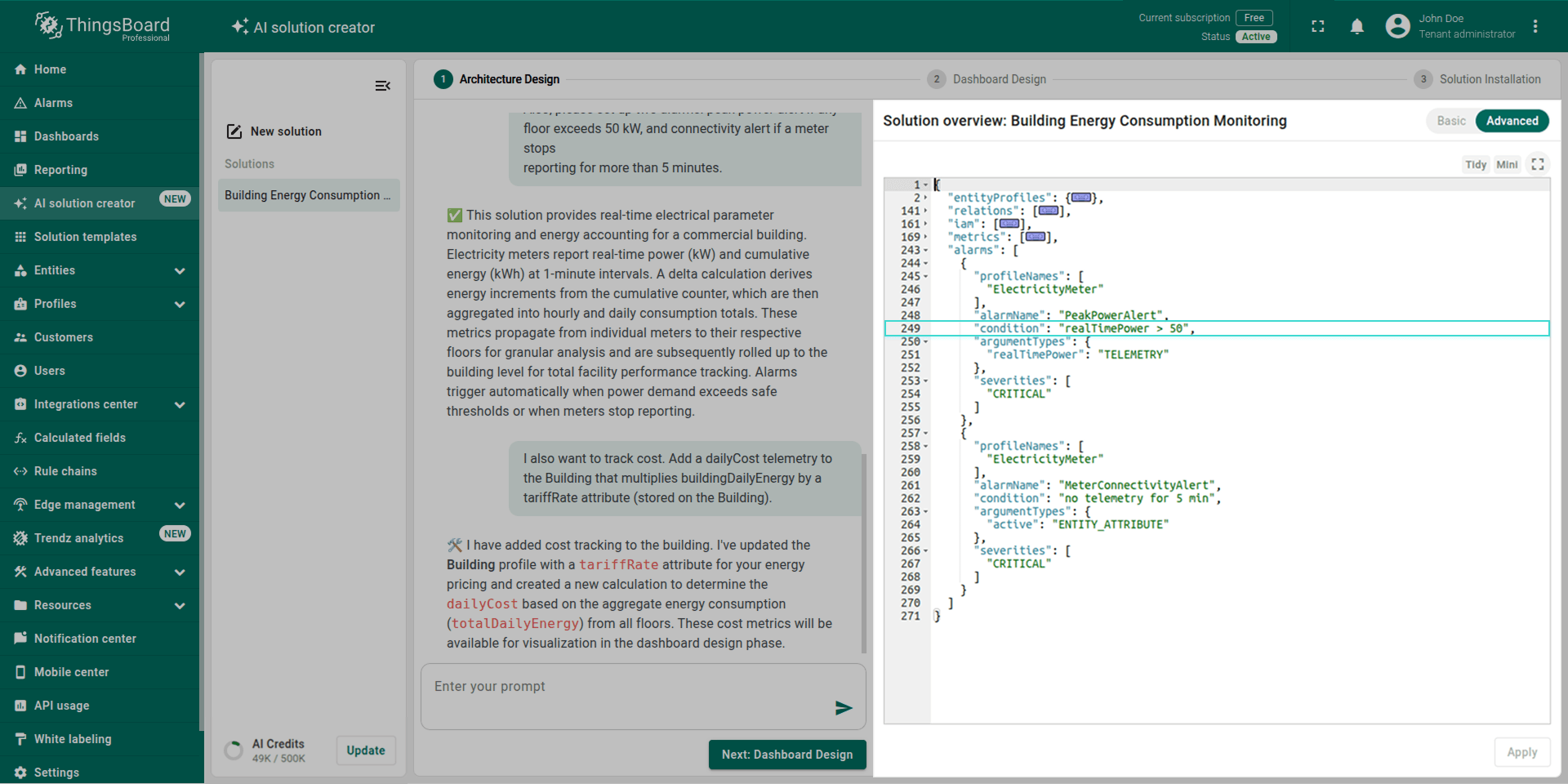Expand the JSON editor to fullscreen
This screenshot has height=784, width=1568.
point(1538,164)
